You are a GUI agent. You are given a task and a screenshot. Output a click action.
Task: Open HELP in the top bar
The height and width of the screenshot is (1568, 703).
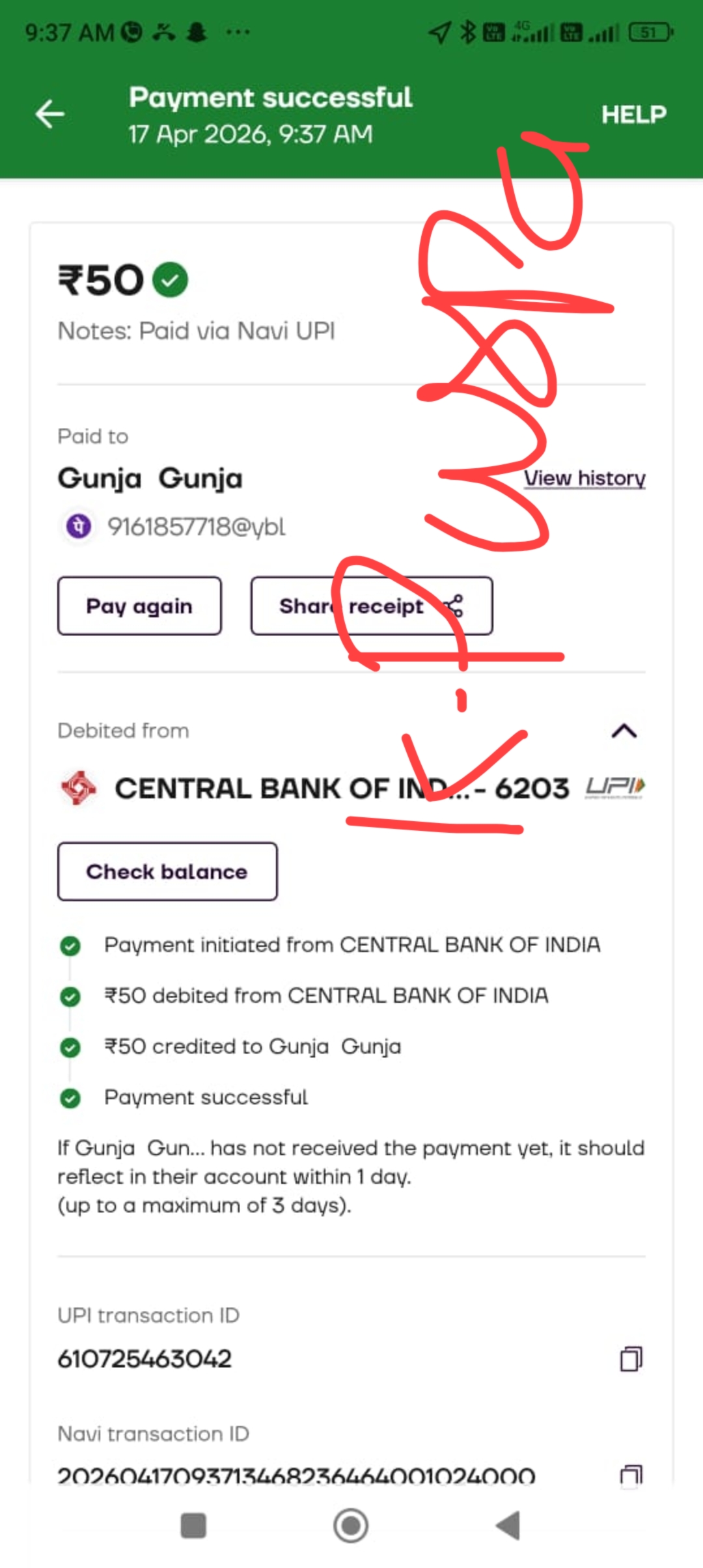coord(633,115)
